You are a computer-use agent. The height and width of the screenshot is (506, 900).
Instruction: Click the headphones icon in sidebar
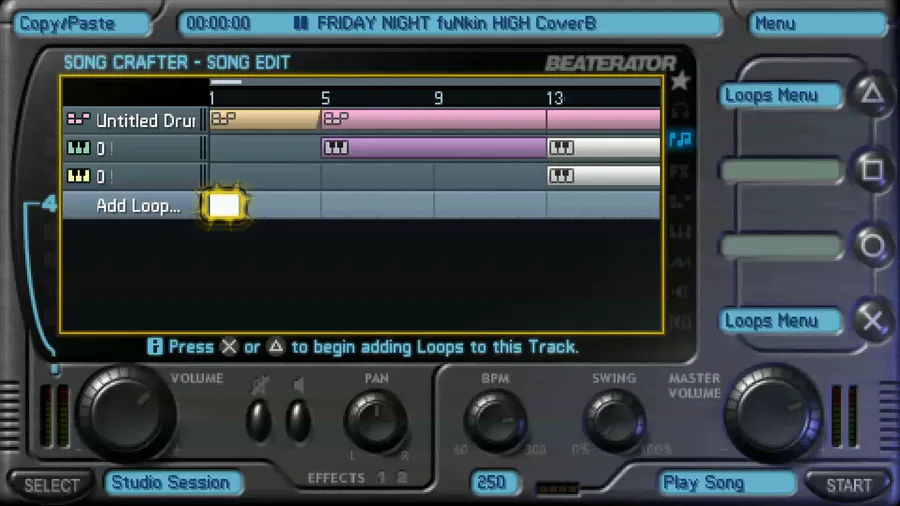[680, 110]
